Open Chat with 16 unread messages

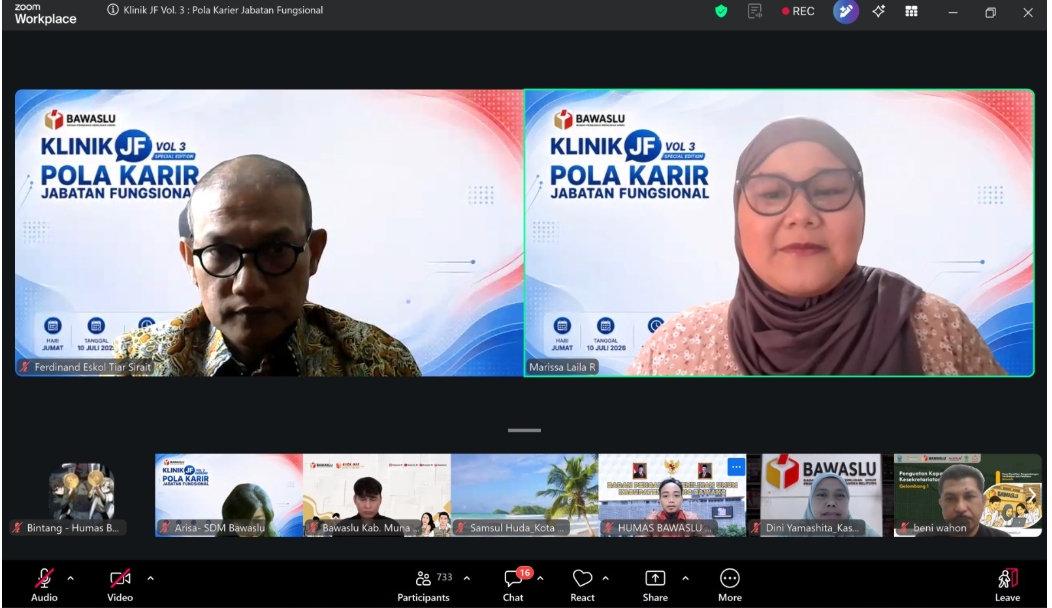click(x=514, y=585)
